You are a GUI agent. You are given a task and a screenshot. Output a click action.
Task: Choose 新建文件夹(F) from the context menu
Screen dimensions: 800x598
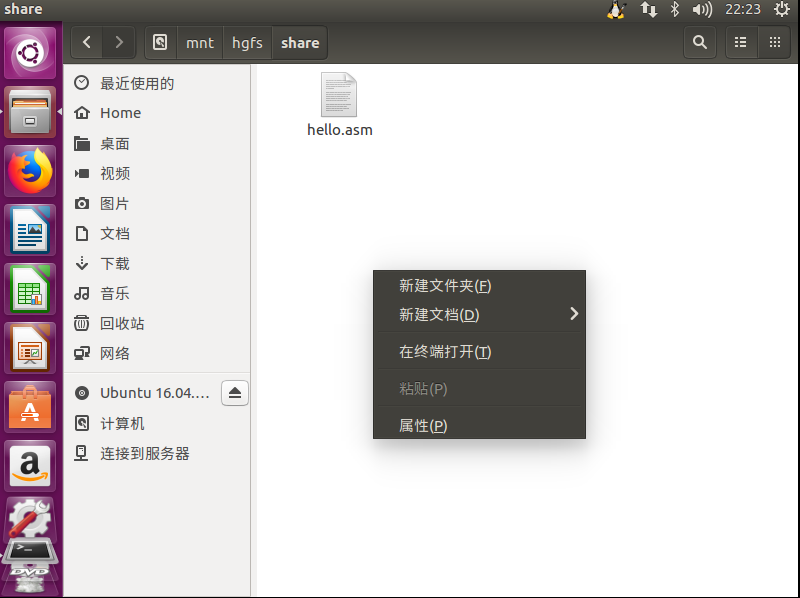coord(480,286)
